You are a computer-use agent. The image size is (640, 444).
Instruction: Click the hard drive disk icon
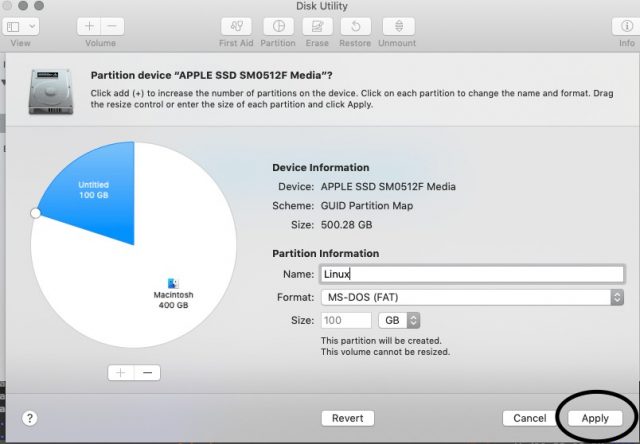coord(51,91)
